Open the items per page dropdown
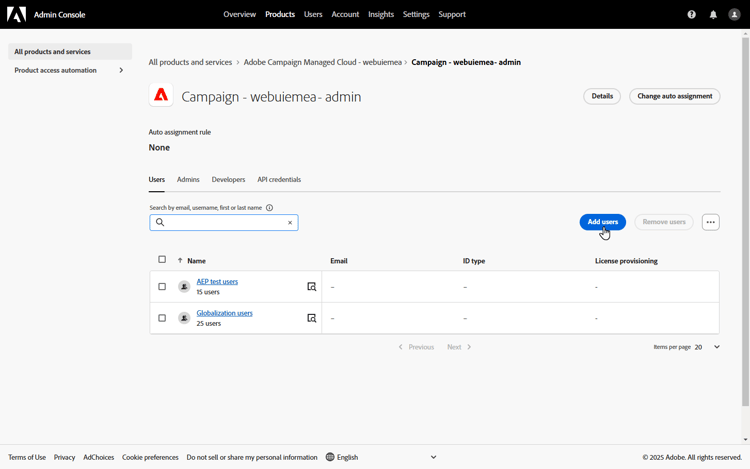750x469 pixels. (708, 347)
